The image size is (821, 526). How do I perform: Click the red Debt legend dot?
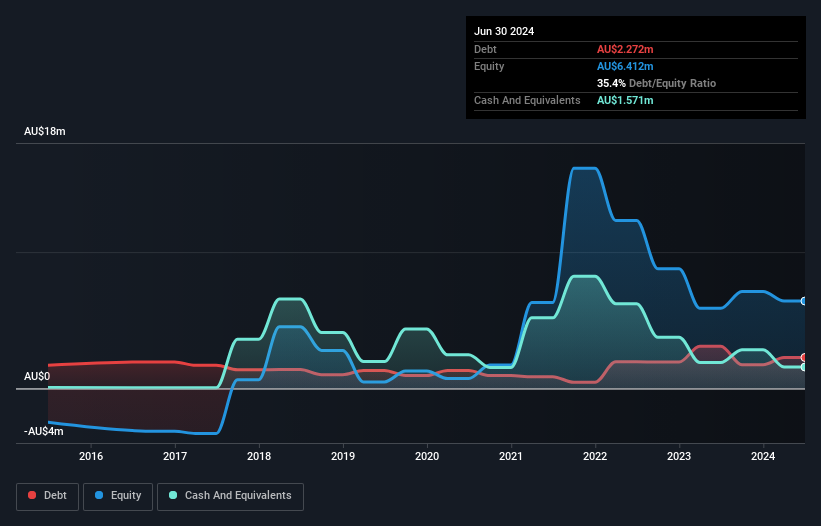[32, 495]
